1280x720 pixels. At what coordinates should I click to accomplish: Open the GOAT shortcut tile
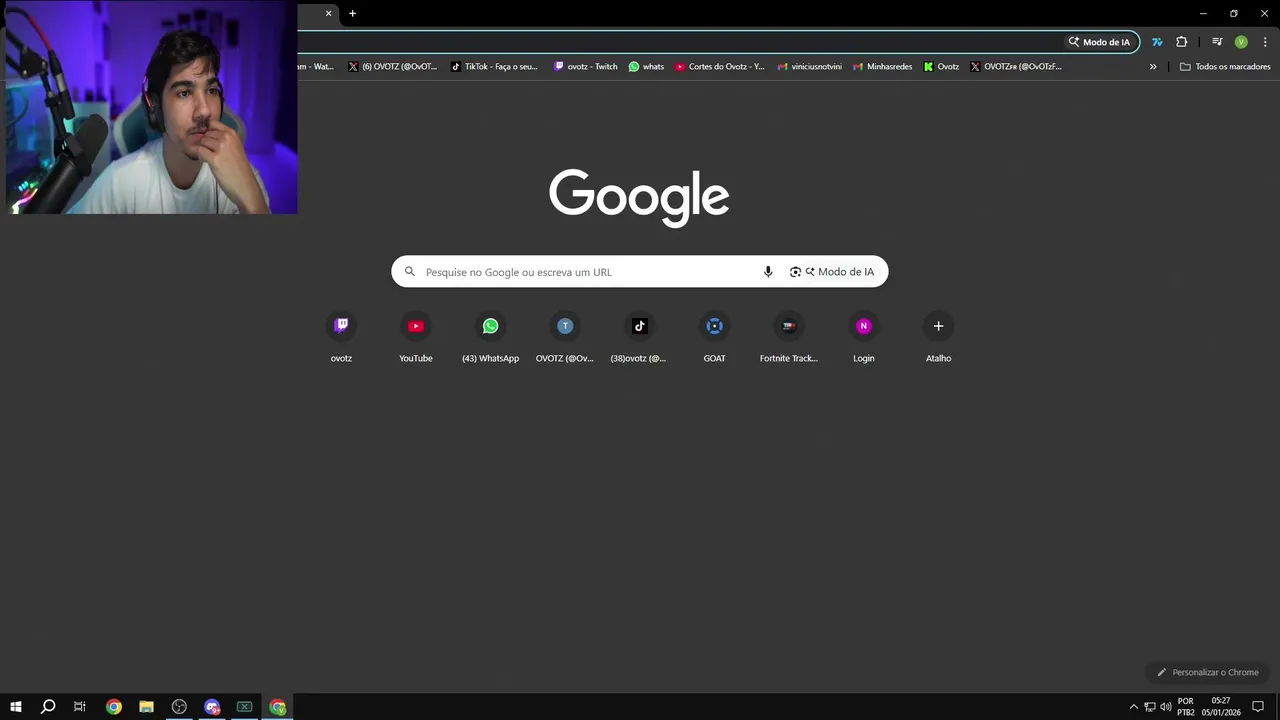pos(714,338)
